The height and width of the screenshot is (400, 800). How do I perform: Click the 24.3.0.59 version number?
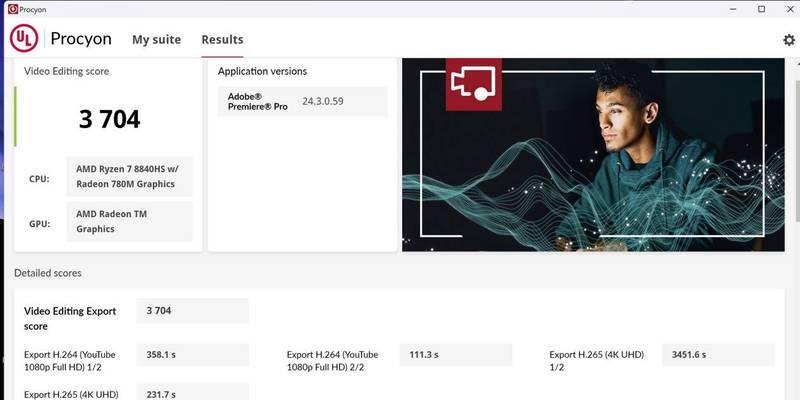click(x=322, y=101)
